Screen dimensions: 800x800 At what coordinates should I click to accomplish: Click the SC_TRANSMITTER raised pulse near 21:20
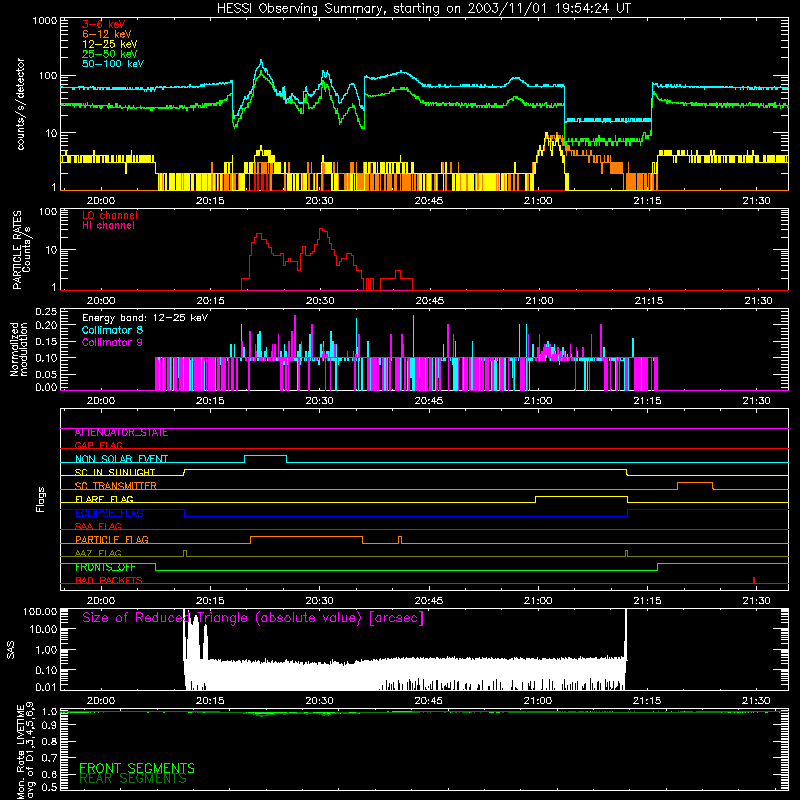pos(695,483)
